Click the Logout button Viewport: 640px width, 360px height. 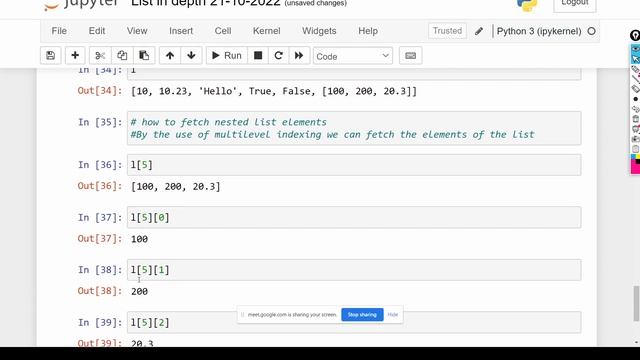click(575, 4)
